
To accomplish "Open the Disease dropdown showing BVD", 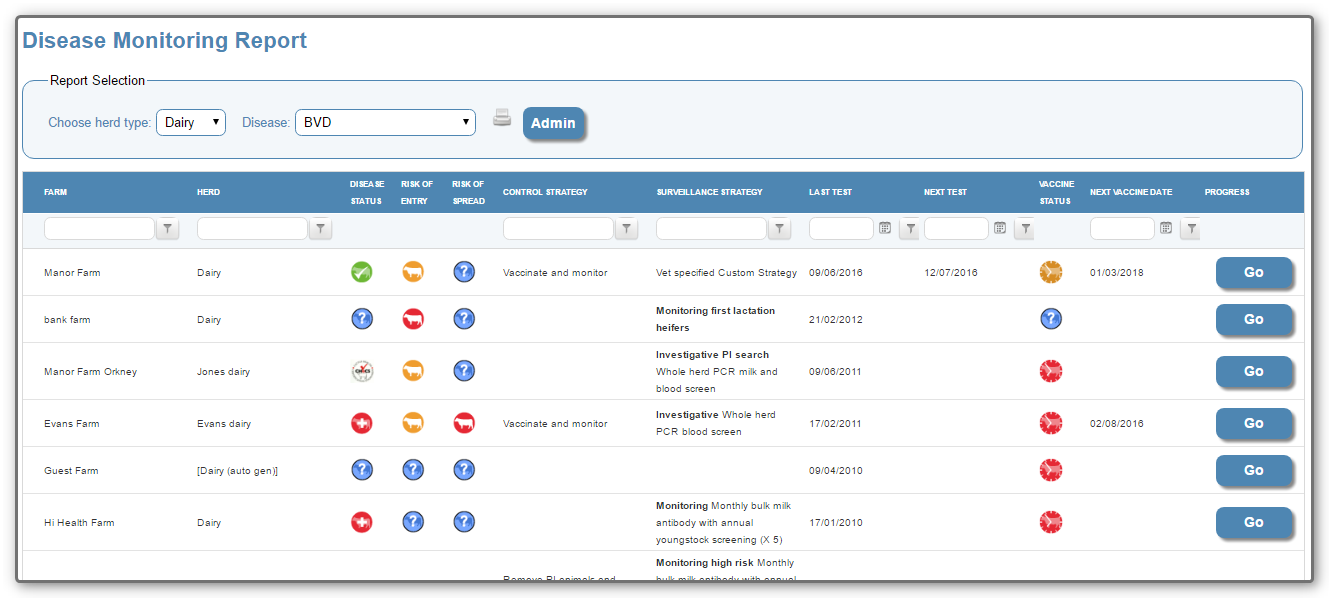I will [385, 122].
